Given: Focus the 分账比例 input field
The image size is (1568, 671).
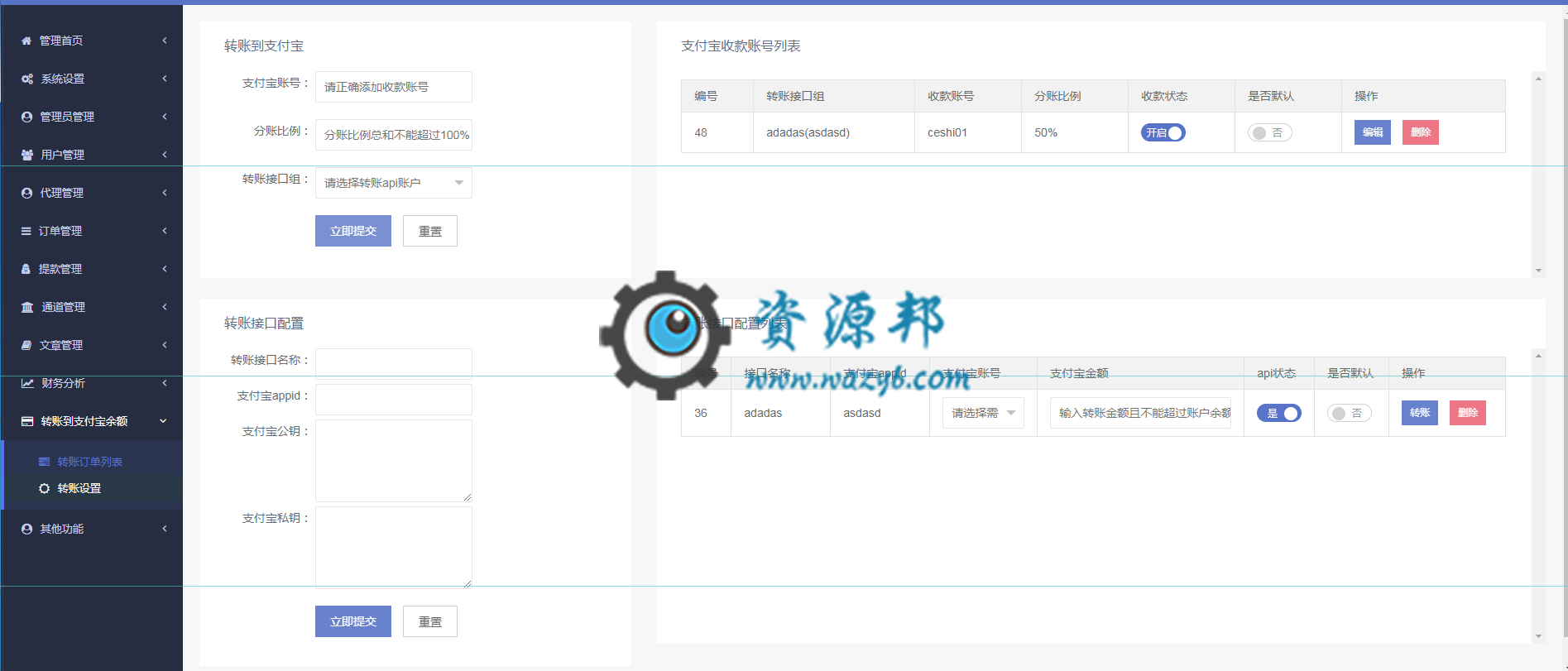Looking at the screenshot, I should 394,135.
